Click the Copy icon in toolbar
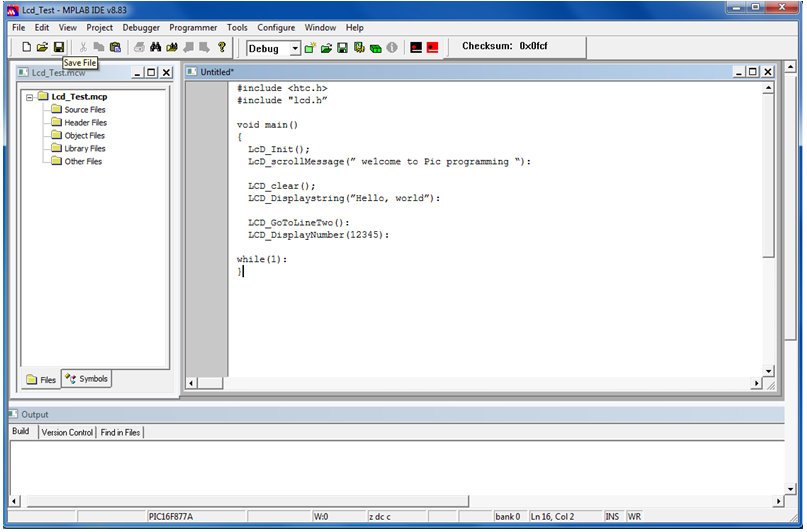This screenshot has height=532, width=807. (99, 47)
